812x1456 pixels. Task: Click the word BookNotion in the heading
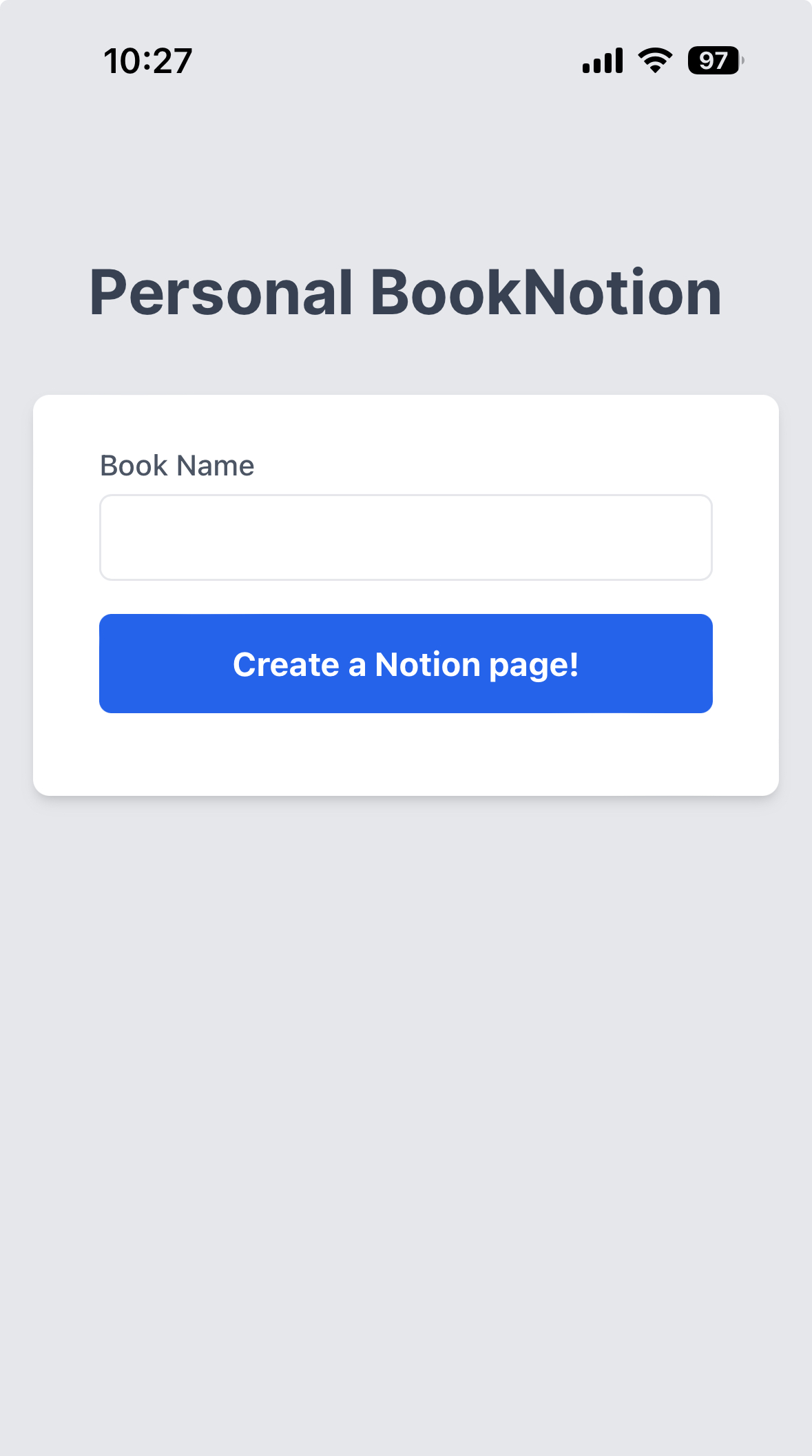[x=546, y=293]
